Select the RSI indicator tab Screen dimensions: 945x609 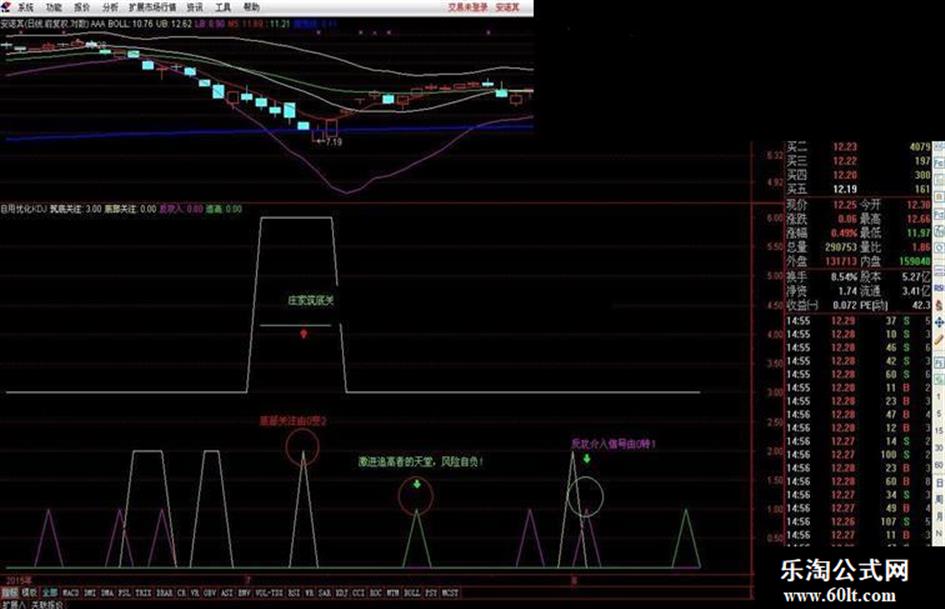[294, 593]
